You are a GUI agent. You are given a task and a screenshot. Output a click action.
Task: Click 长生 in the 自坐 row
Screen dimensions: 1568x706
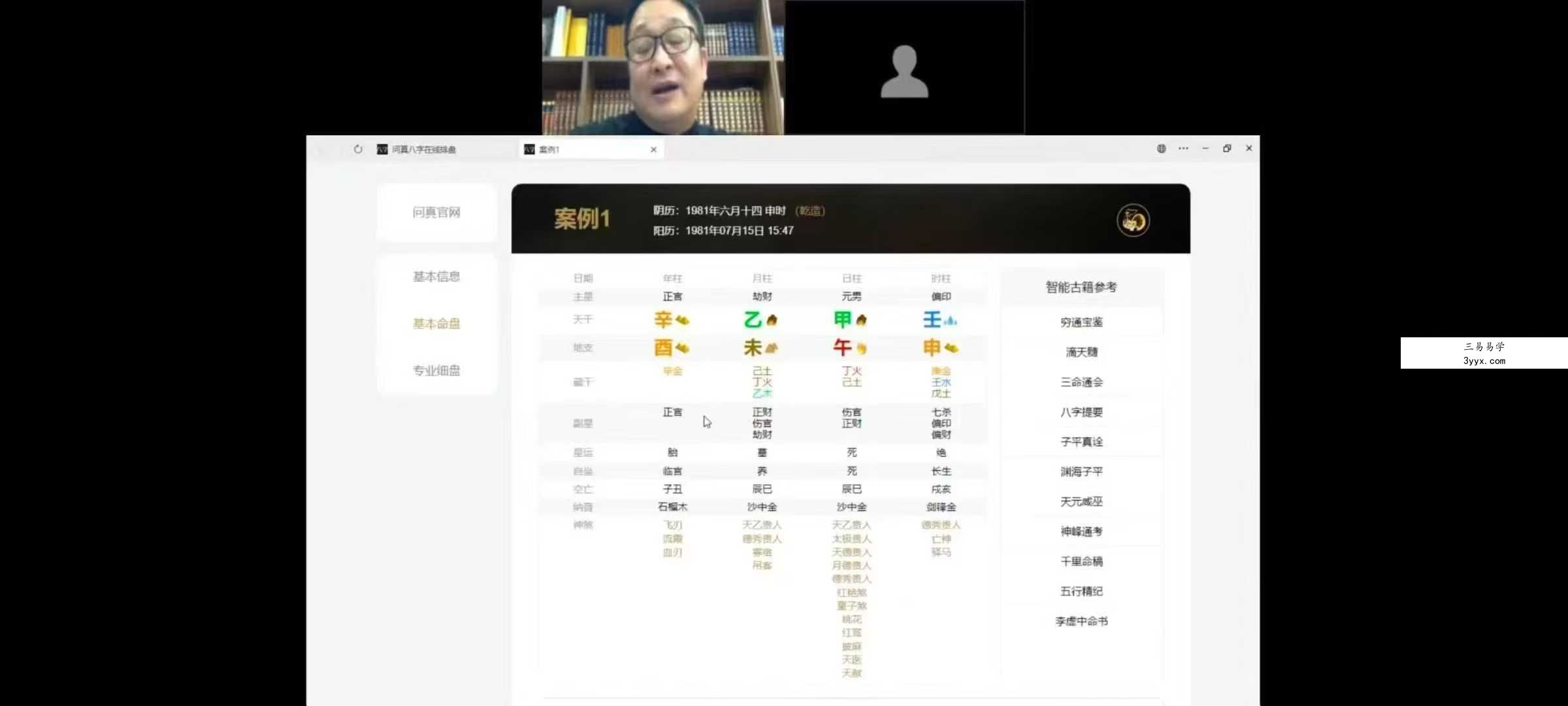pyautogui.click(x=941, y=471)
